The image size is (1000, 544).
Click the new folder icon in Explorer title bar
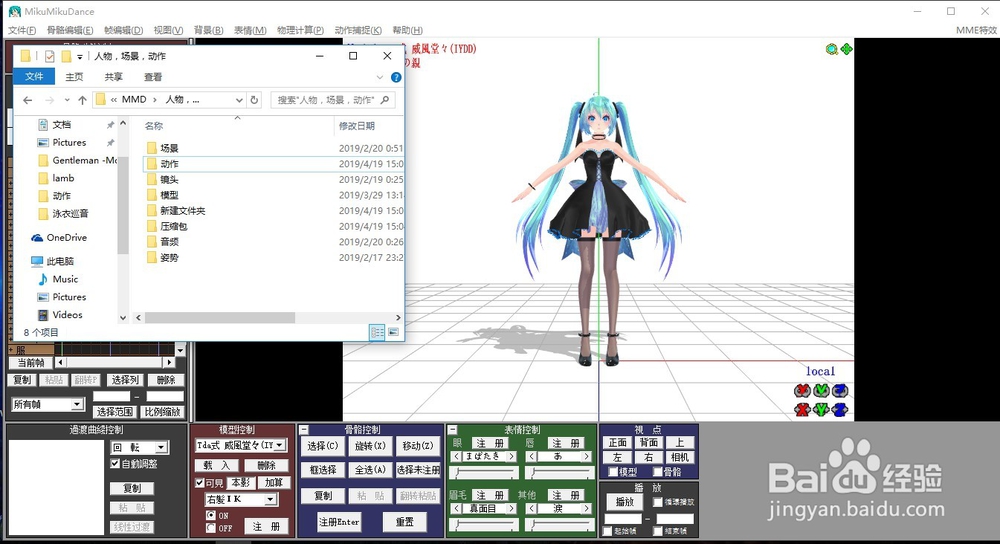66,56
